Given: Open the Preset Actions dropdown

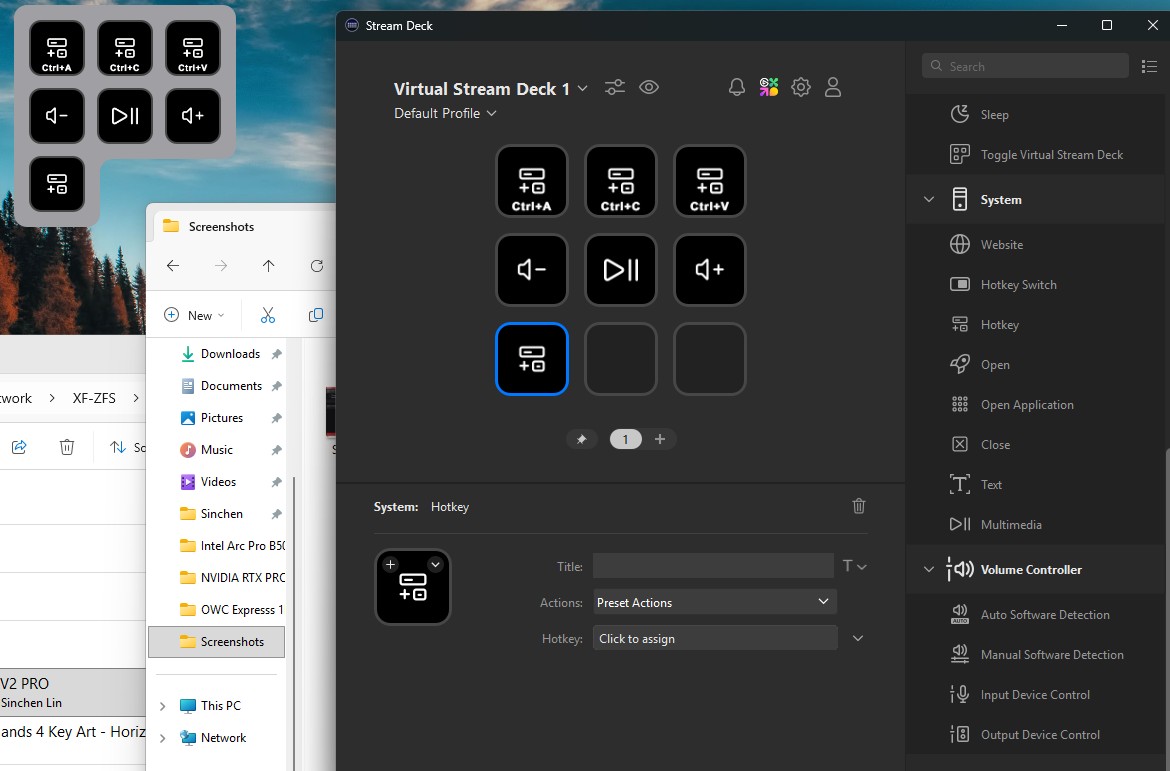Looking at the screenshot, I should [714, 602].
